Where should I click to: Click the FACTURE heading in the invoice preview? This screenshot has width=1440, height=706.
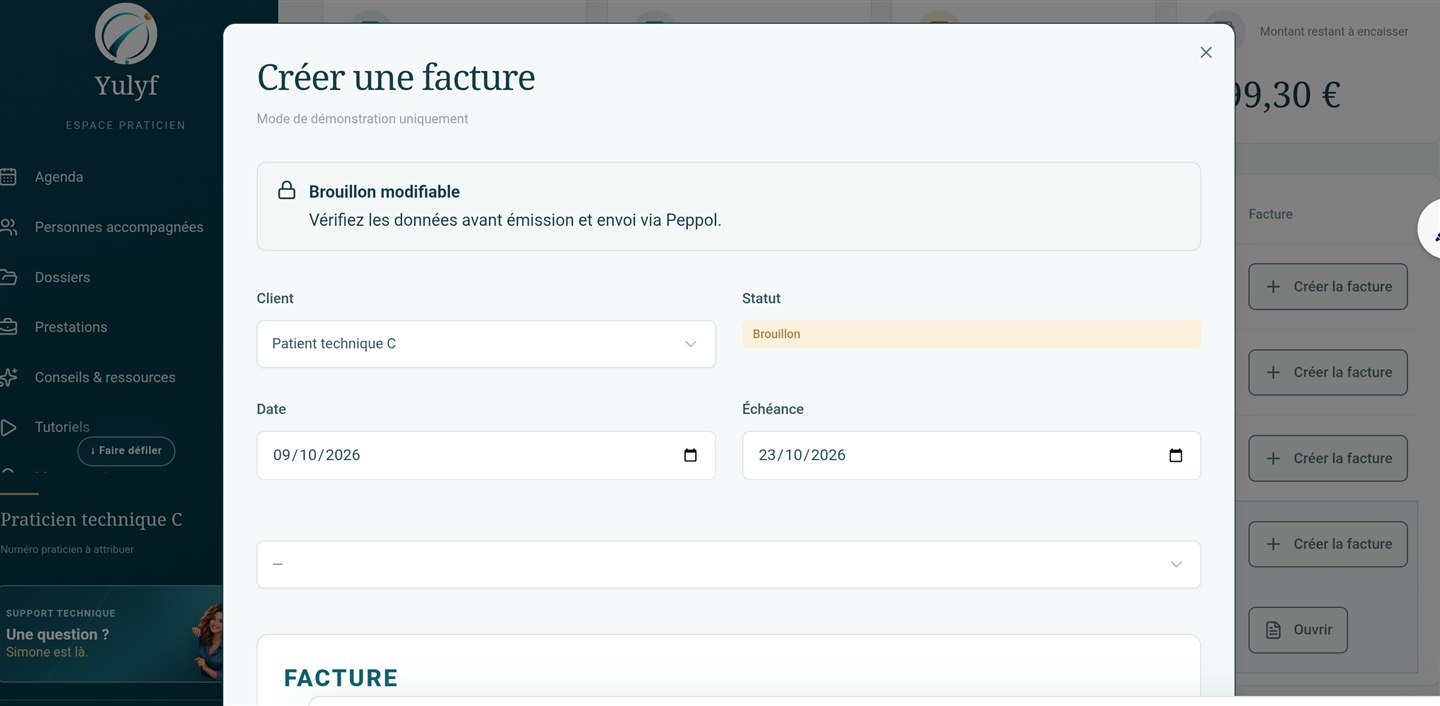tap(341, 678)
